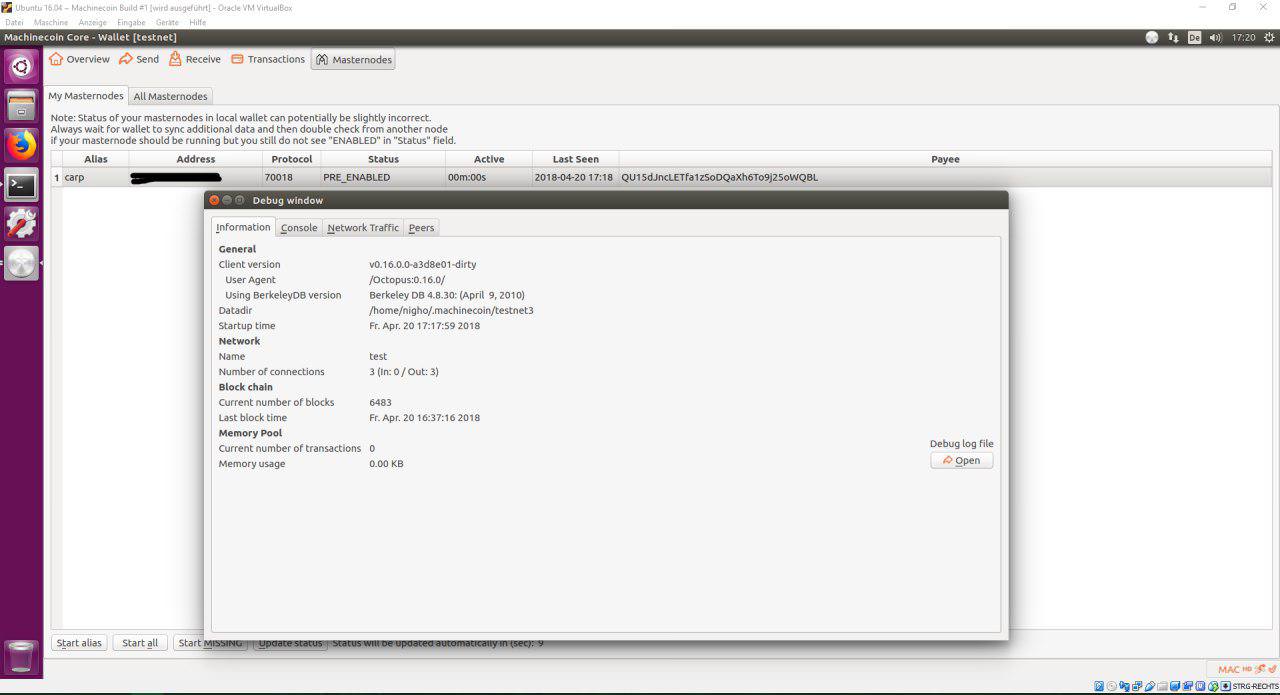Sort by the Status column header
The height and width of the screenshot is (695, 1280).
[383, 159]
